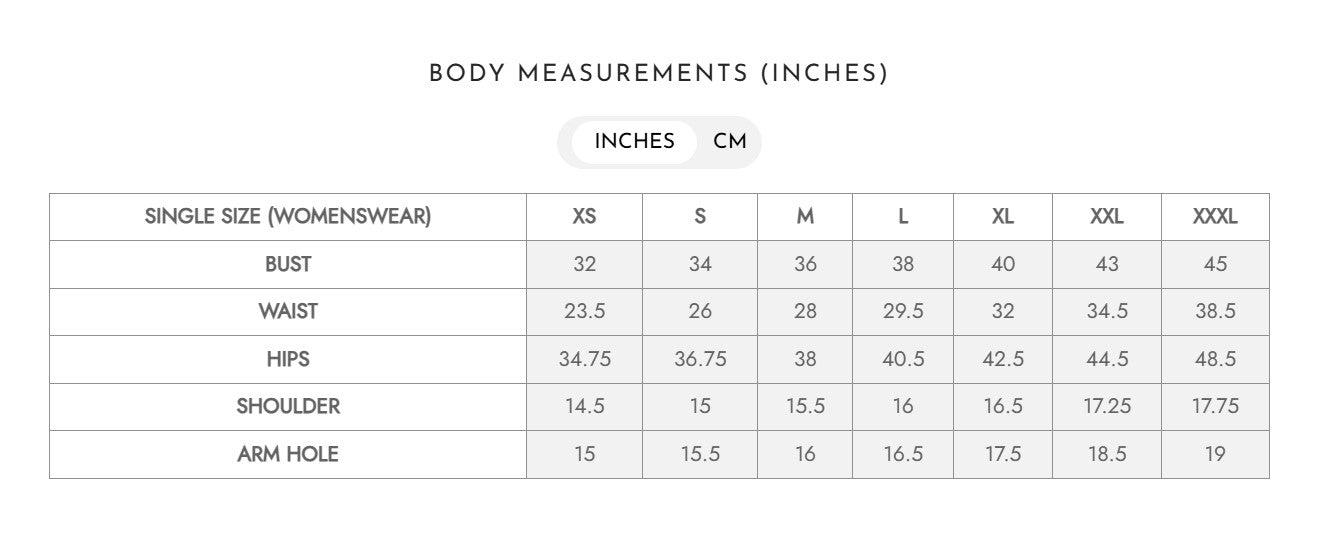1336x537 pixels.
Task: Click the WAIST row label
Action: tap(288, 312)
